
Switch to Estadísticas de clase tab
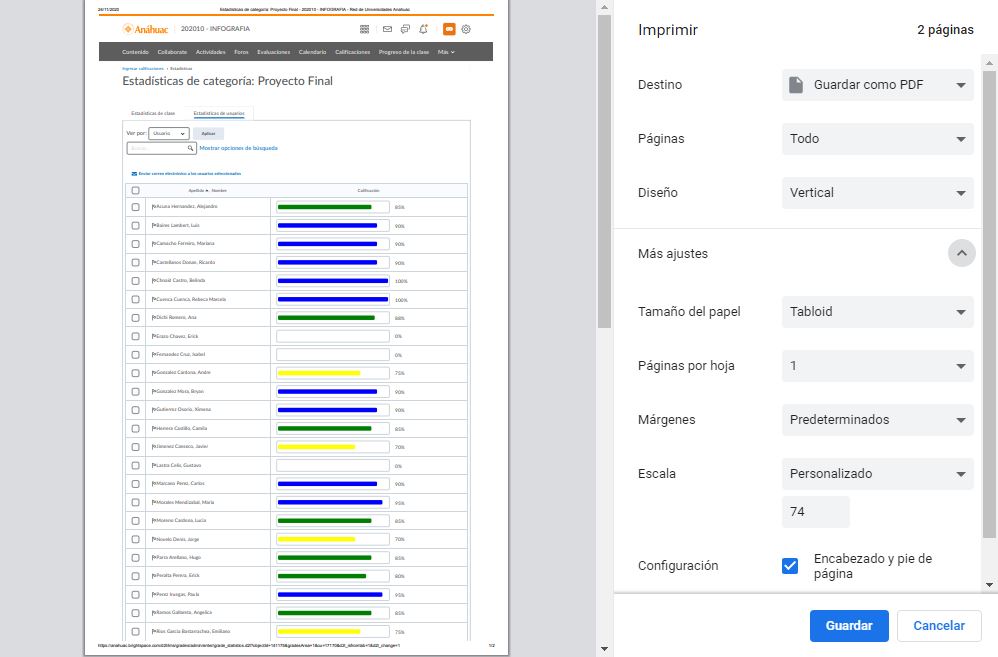tap(153, 114)
